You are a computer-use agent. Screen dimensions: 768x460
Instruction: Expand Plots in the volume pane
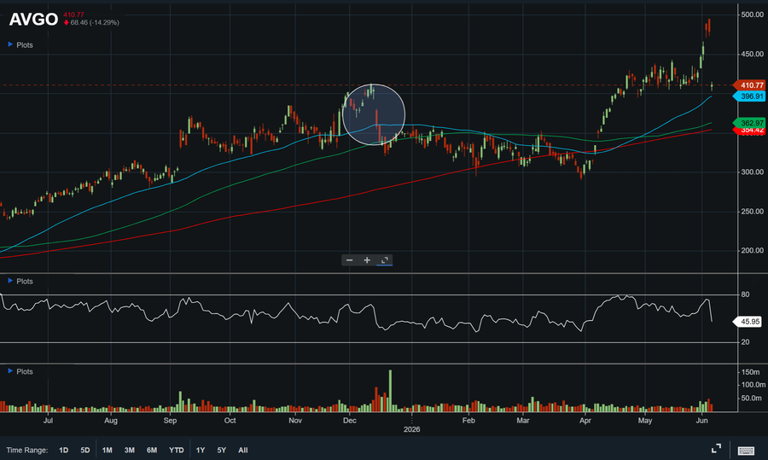tap(20, 371)
